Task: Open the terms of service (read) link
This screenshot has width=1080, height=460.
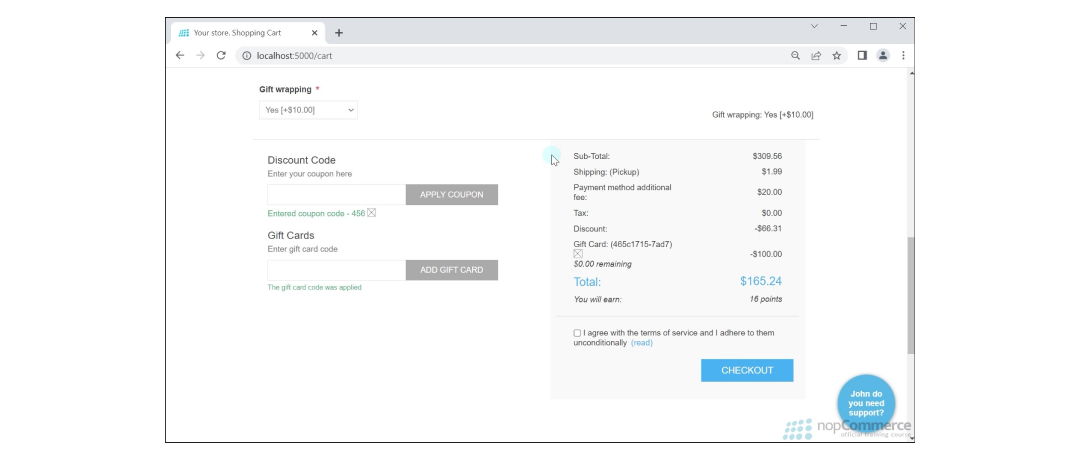Action: pyautogui.click(x=642, y=343)
